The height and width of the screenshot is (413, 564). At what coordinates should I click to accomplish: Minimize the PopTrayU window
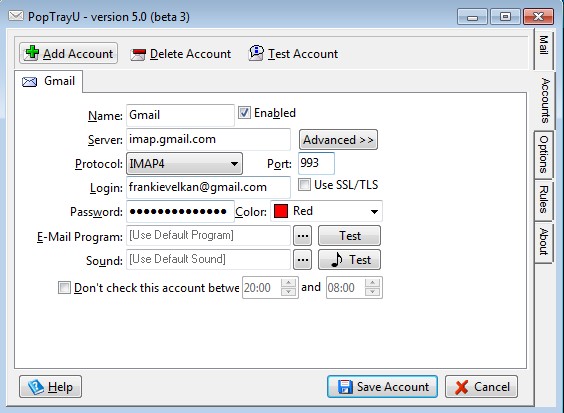(x=472, y=17)
